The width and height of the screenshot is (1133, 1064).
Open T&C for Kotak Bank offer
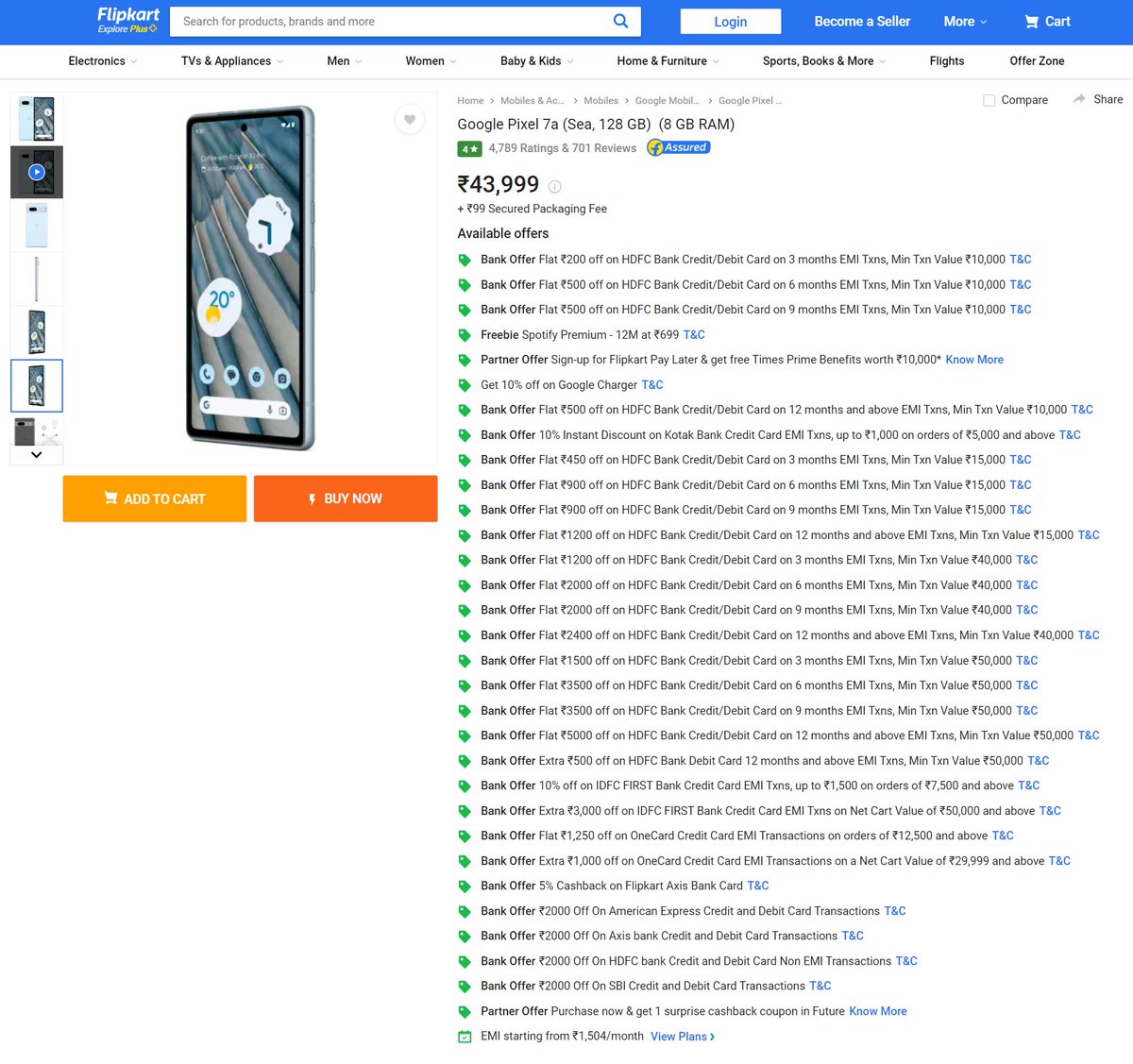(1070, 435)
